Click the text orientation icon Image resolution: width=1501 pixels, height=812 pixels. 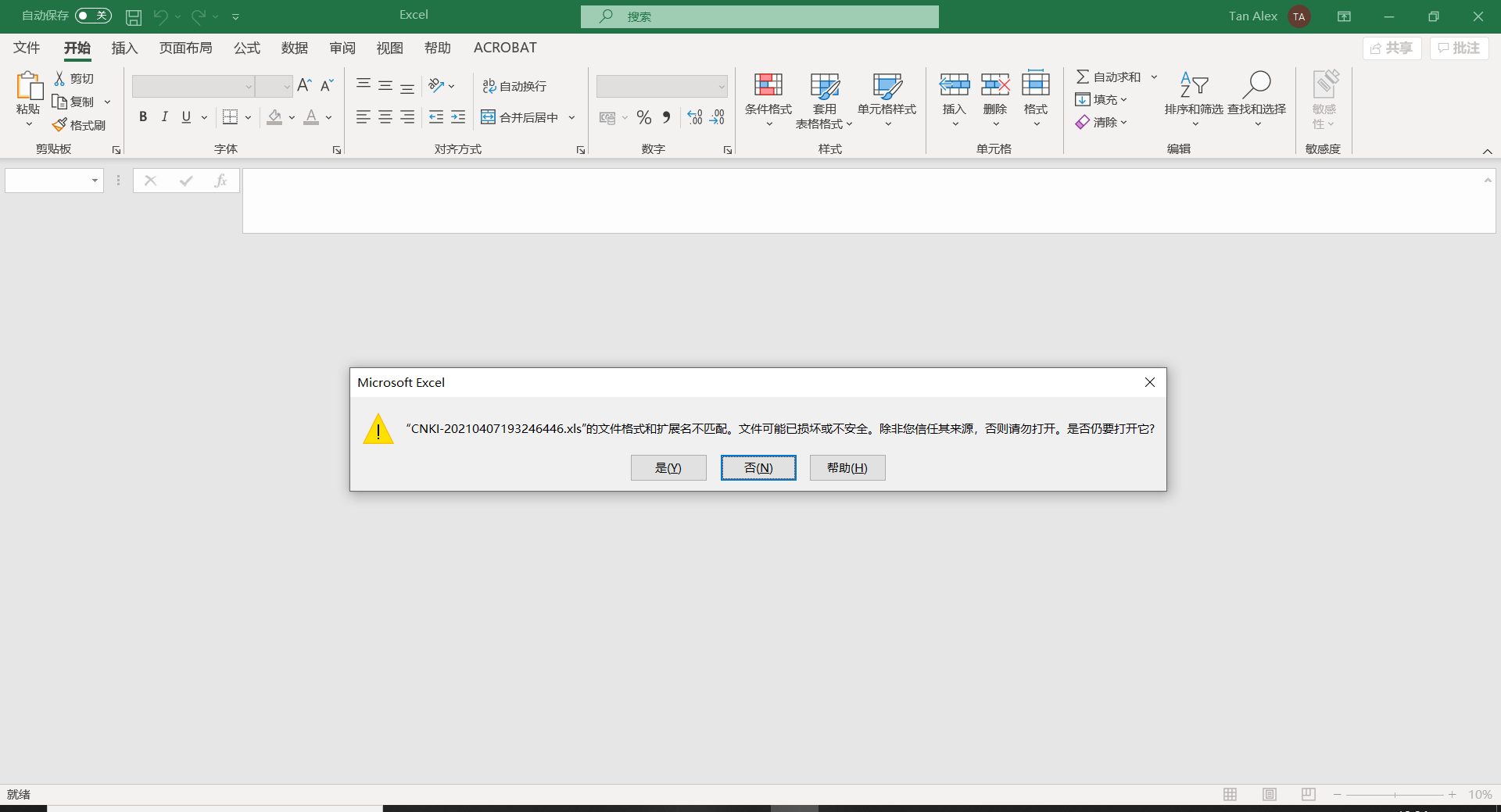coord(436,85)
